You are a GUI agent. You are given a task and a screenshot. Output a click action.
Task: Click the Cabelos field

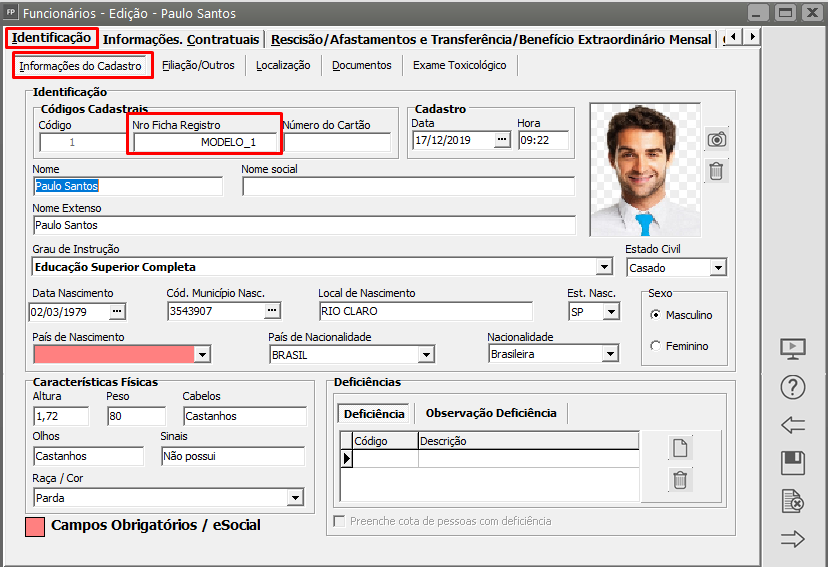[x=245, y=416]
